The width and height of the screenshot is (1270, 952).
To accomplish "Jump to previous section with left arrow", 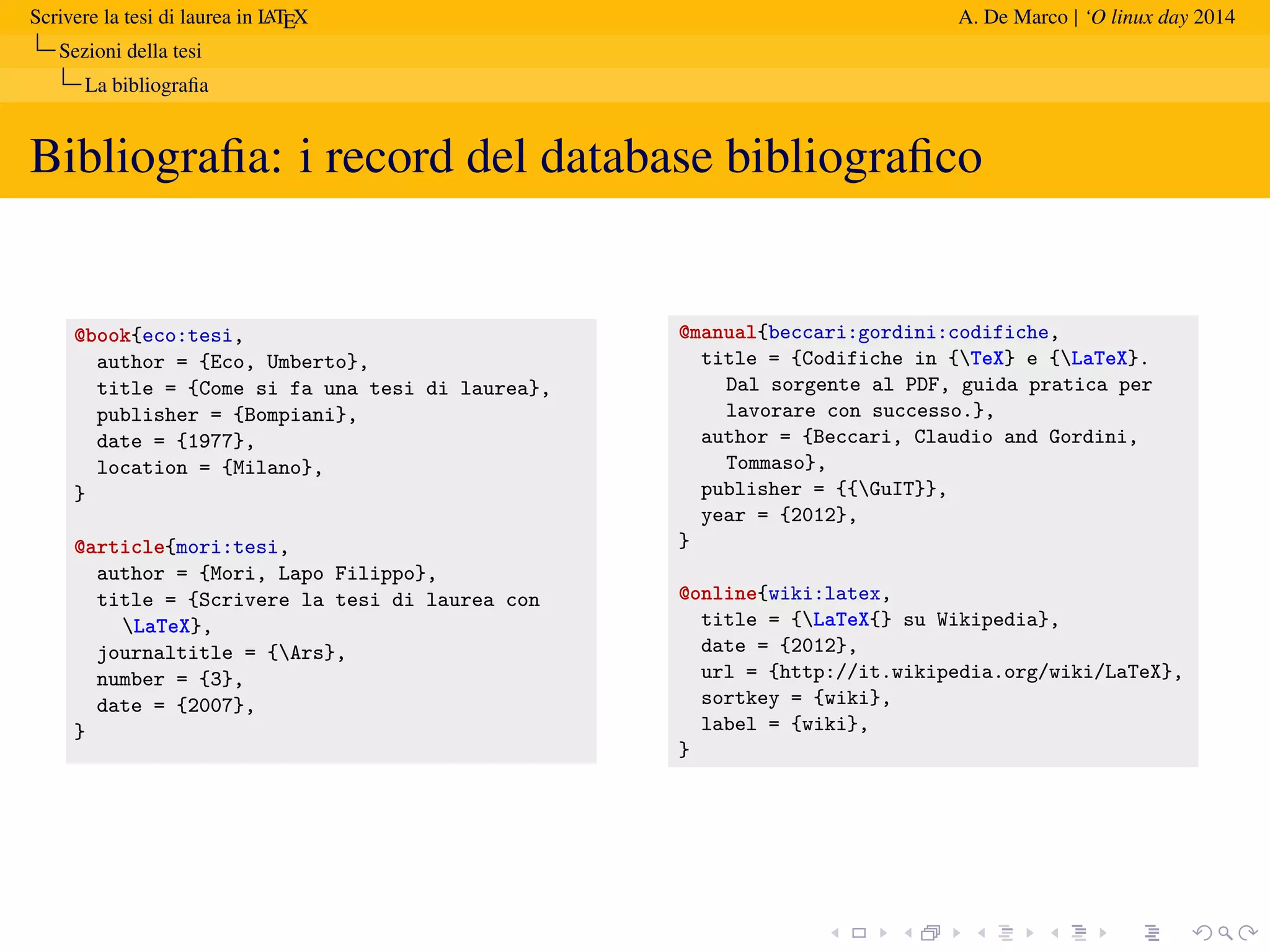I will [1054, 933].
